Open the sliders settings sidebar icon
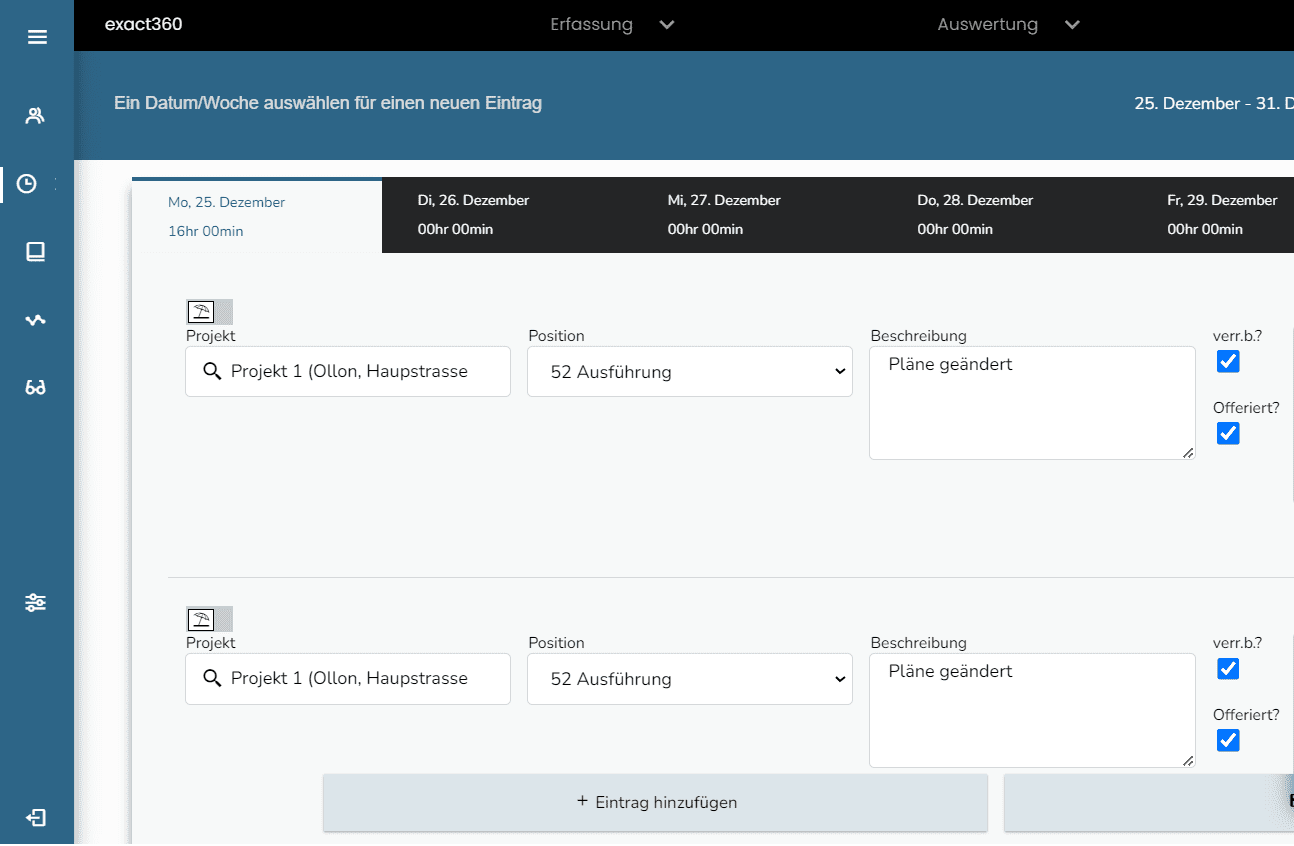 (36, 603)
